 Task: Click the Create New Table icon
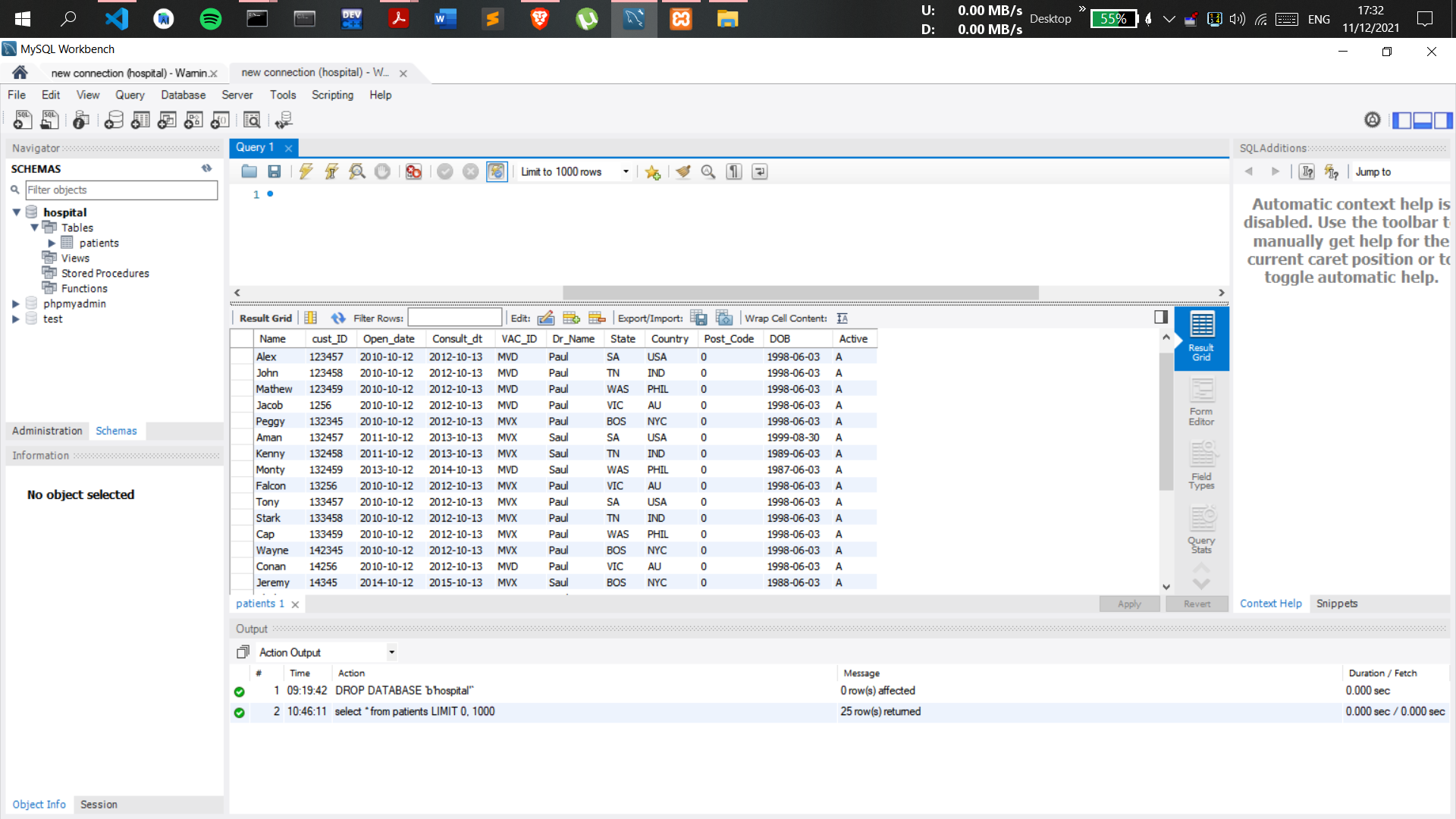tap(140, 120)
